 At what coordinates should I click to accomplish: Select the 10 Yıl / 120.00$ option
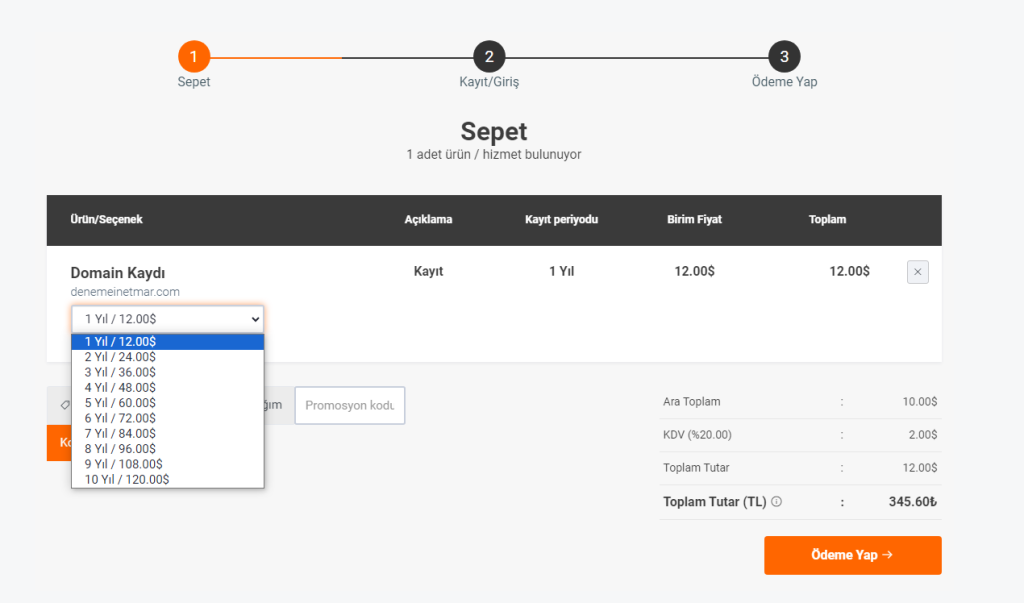(168, 480)
